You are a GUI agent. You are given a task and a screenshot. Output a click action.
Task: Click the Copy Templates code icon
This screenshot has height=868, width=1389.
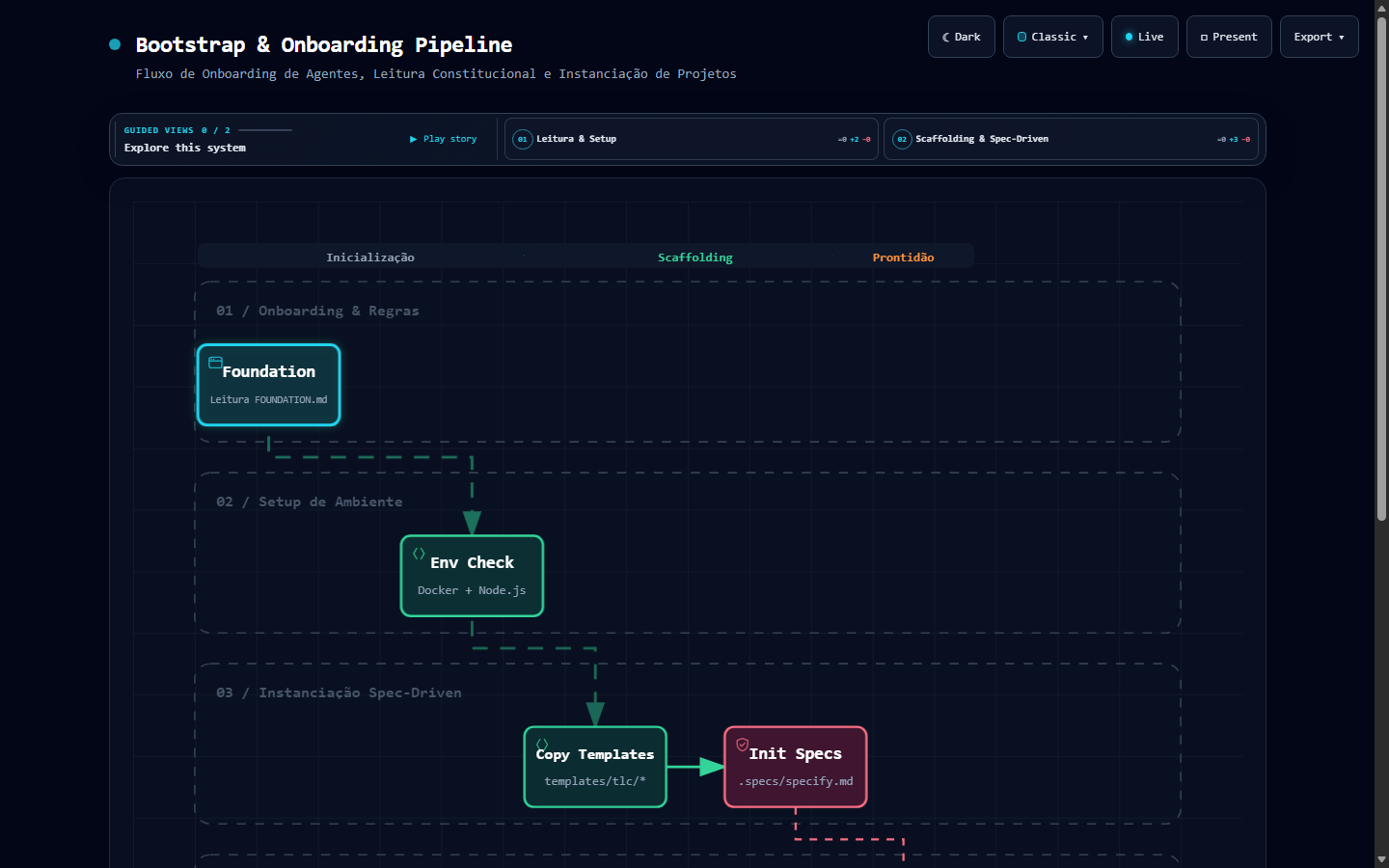542,745
